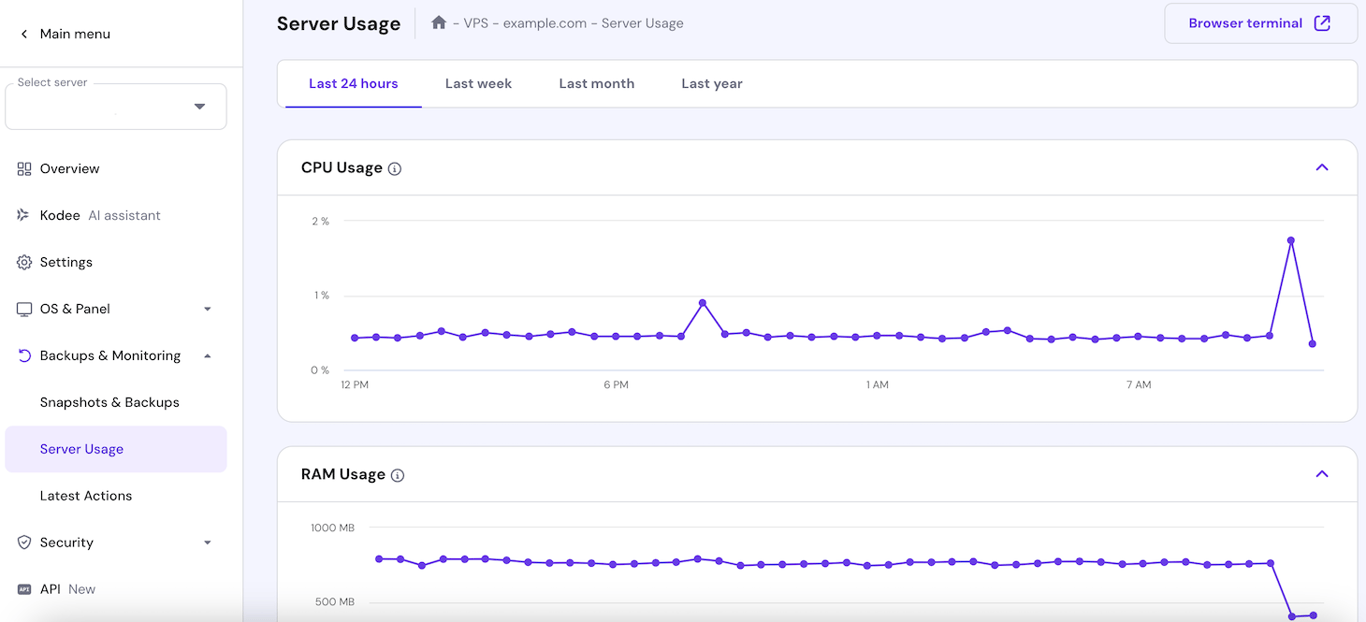Viewport: 1366px width, 622px height.
Task: Click the Settings gear icon
Action: (x=24, y=262)
